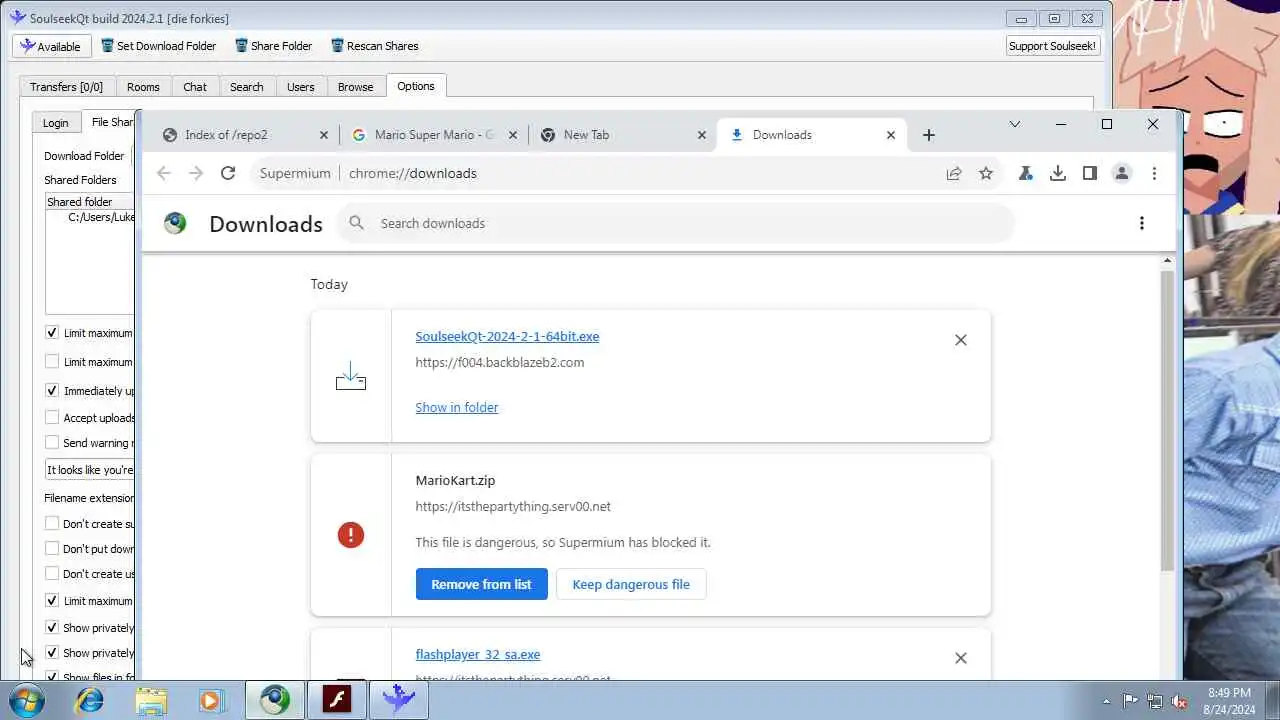The height and width of the screenshot is (720, 1280).
Task: Toggle the Immediately up... checkbox
Action: 52,390
